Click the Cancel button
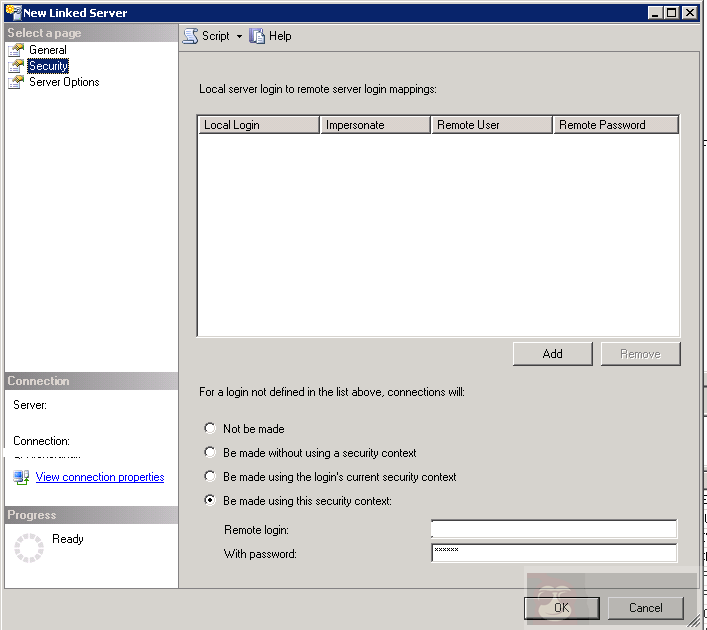This screenshot has height=630, width=707. 646,608
